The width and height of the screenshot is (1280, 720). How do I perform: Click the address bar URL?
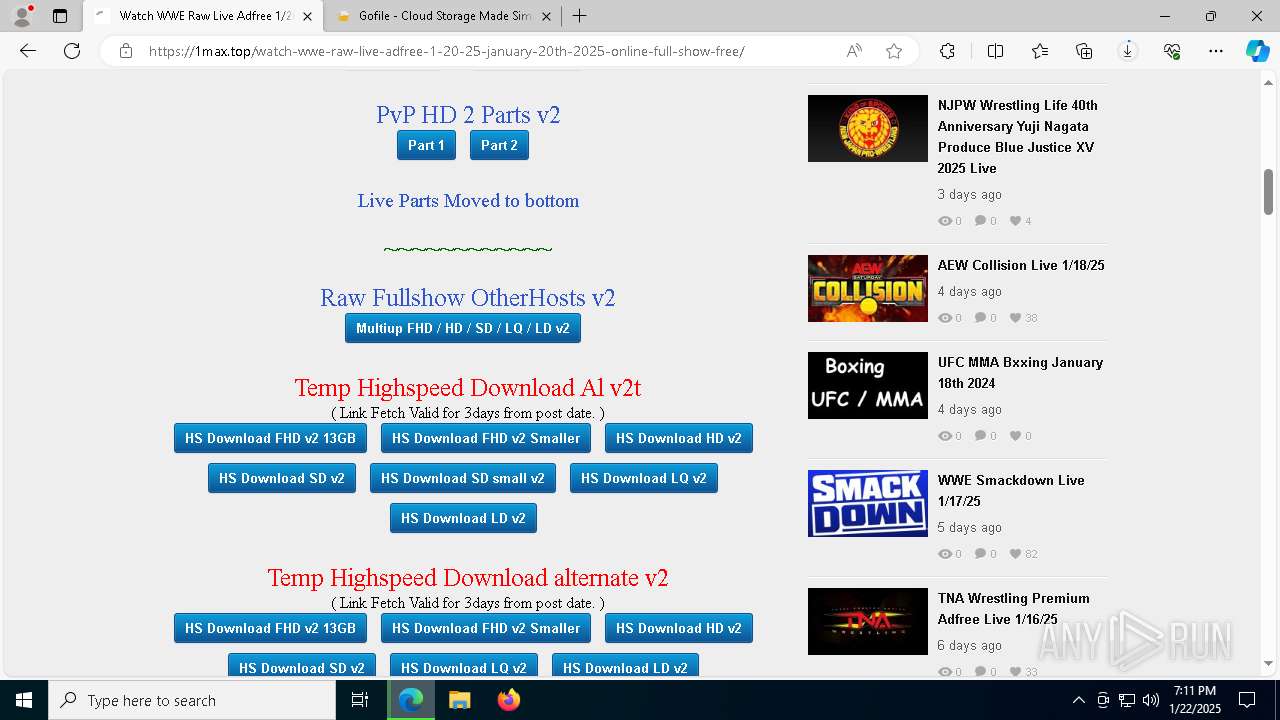point(446,51)
